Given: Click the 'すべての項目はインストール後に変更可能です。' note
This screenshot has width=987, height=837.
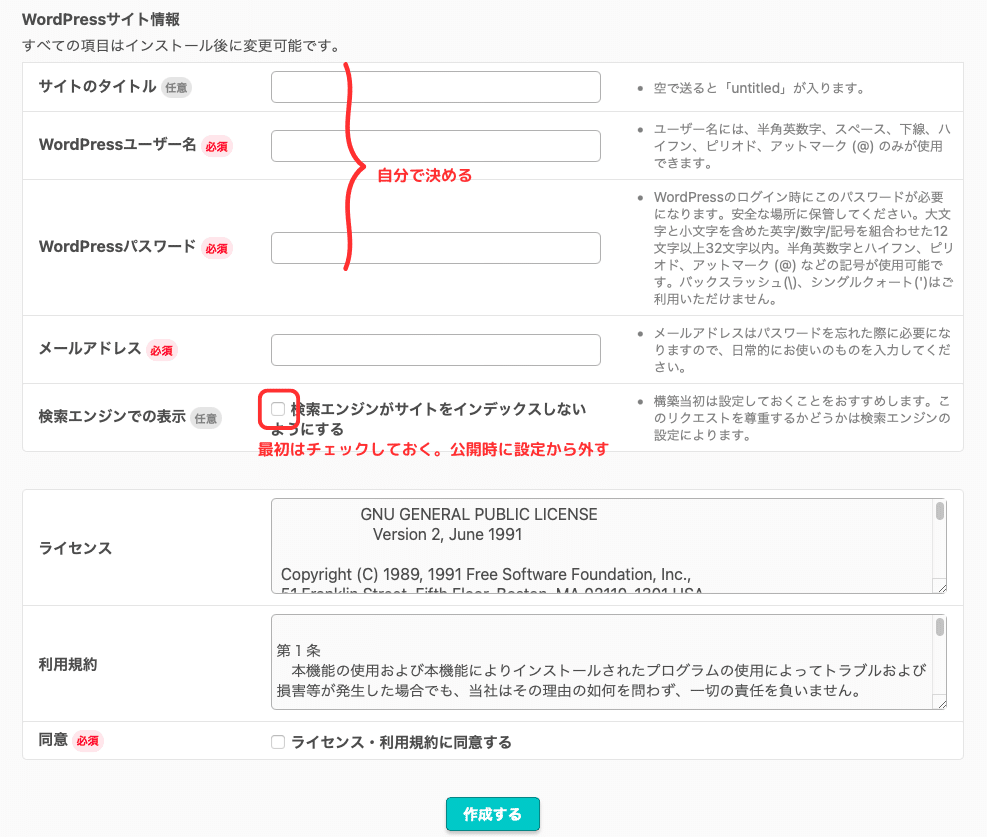Looking at the screenshot, I should (x=183, y=46).
